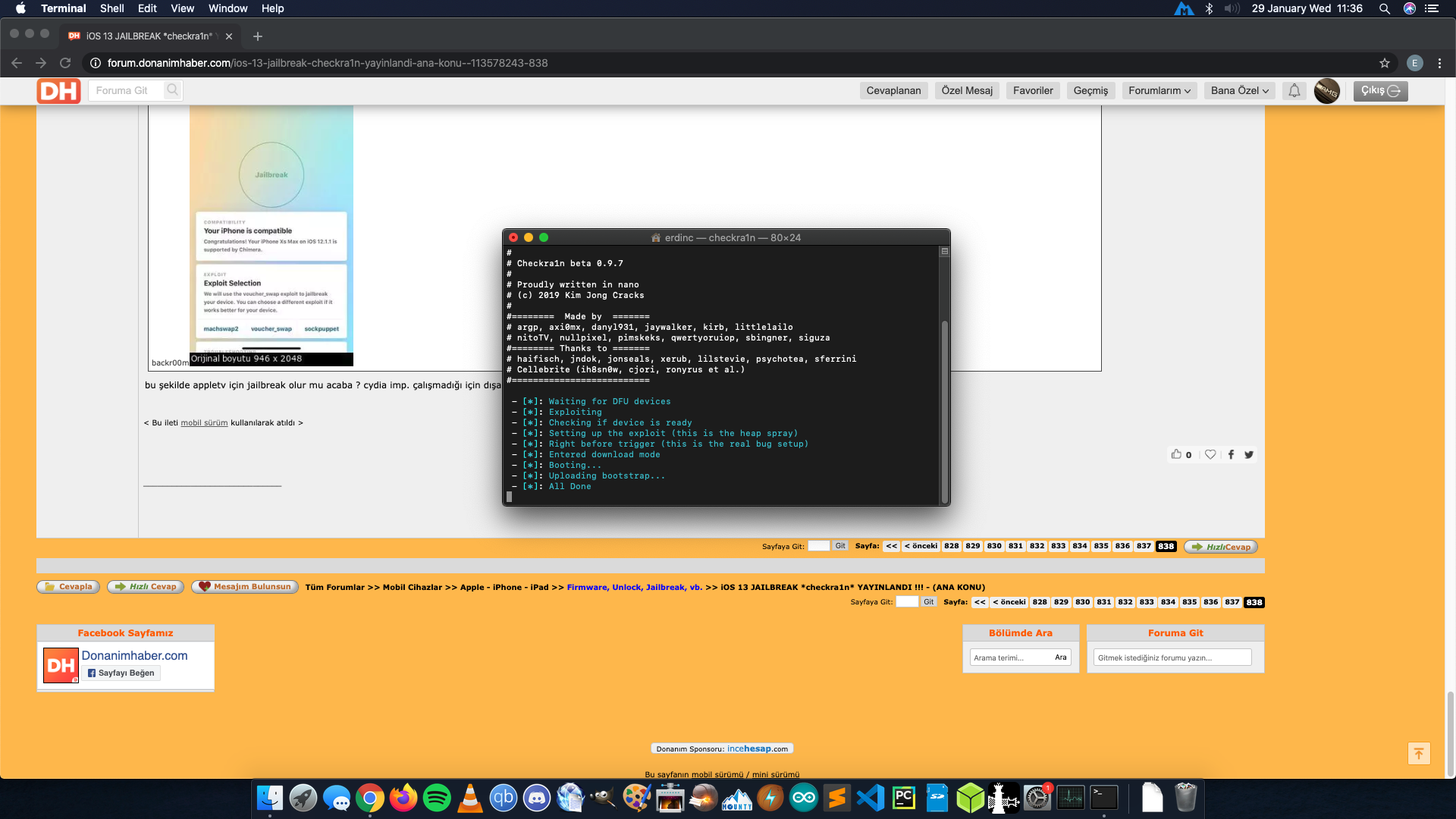Launch GIMP from the dock
The image size is (1456, 819).
[x=603, y=798]
